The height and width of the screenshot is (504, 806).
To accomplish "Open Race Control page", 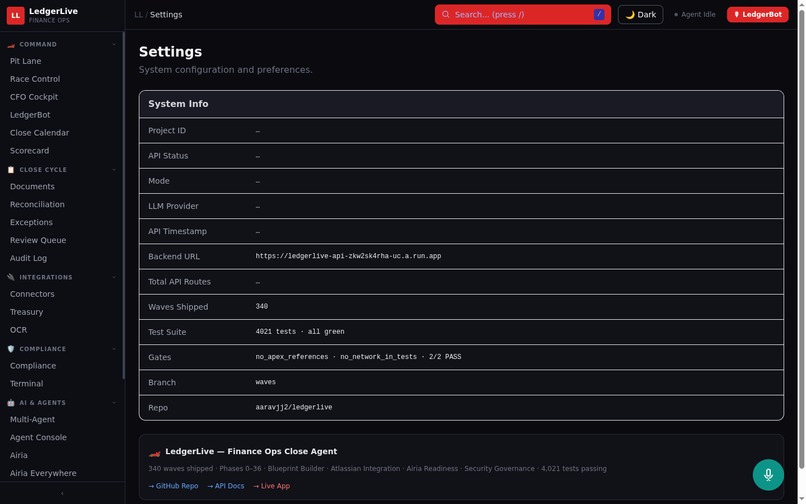I will (34, 79).
